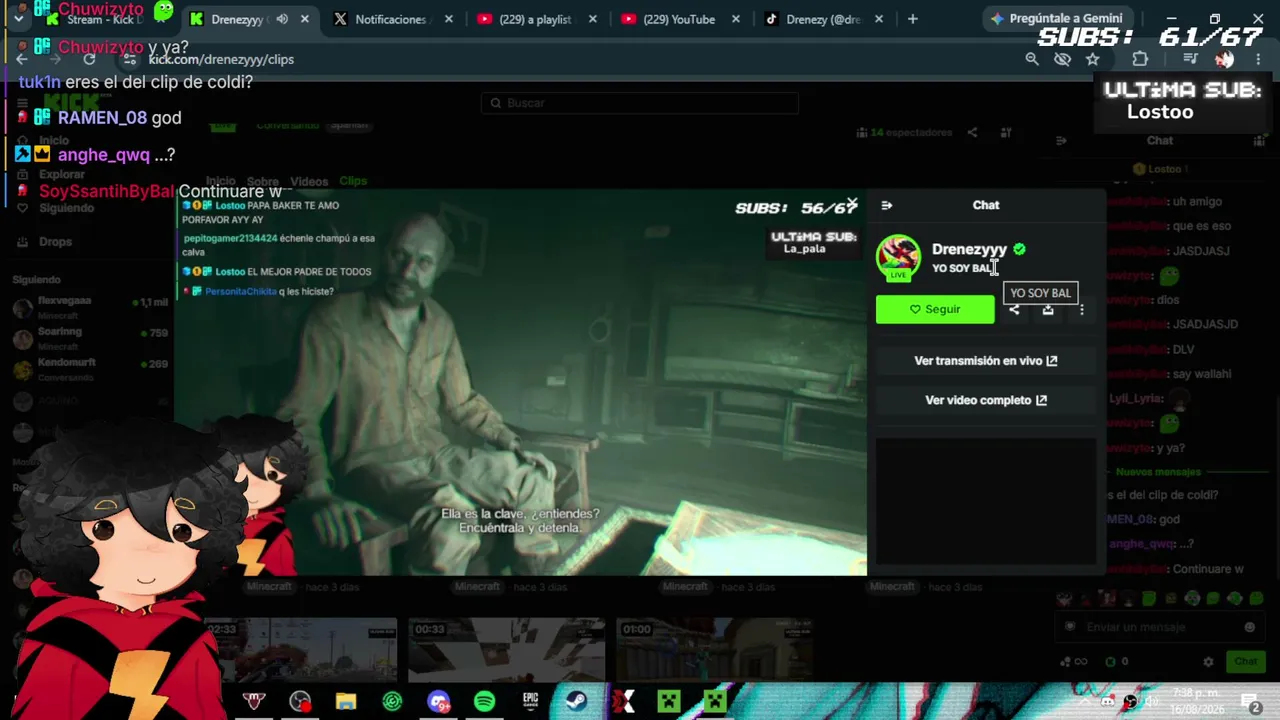Open Epic Games launcher from taskbar
This screenshot has width=1280, height=720.
coord(530,702)
